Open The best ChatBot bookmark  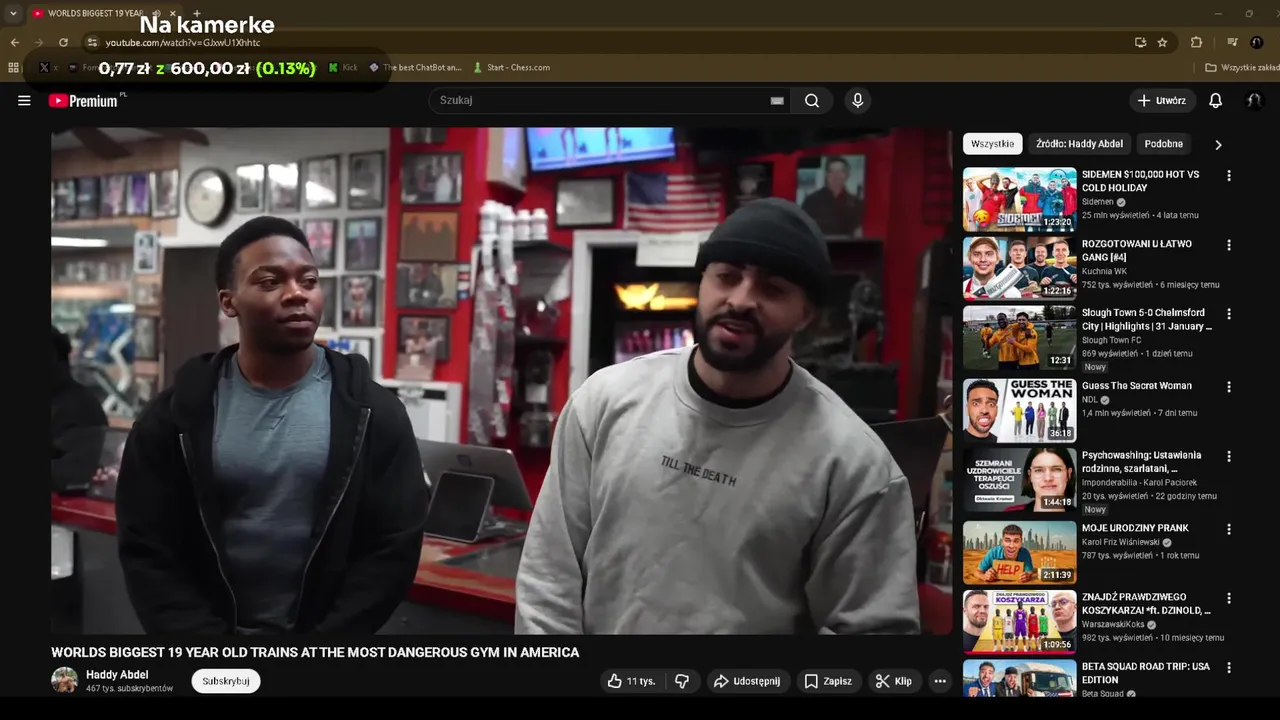415,67
